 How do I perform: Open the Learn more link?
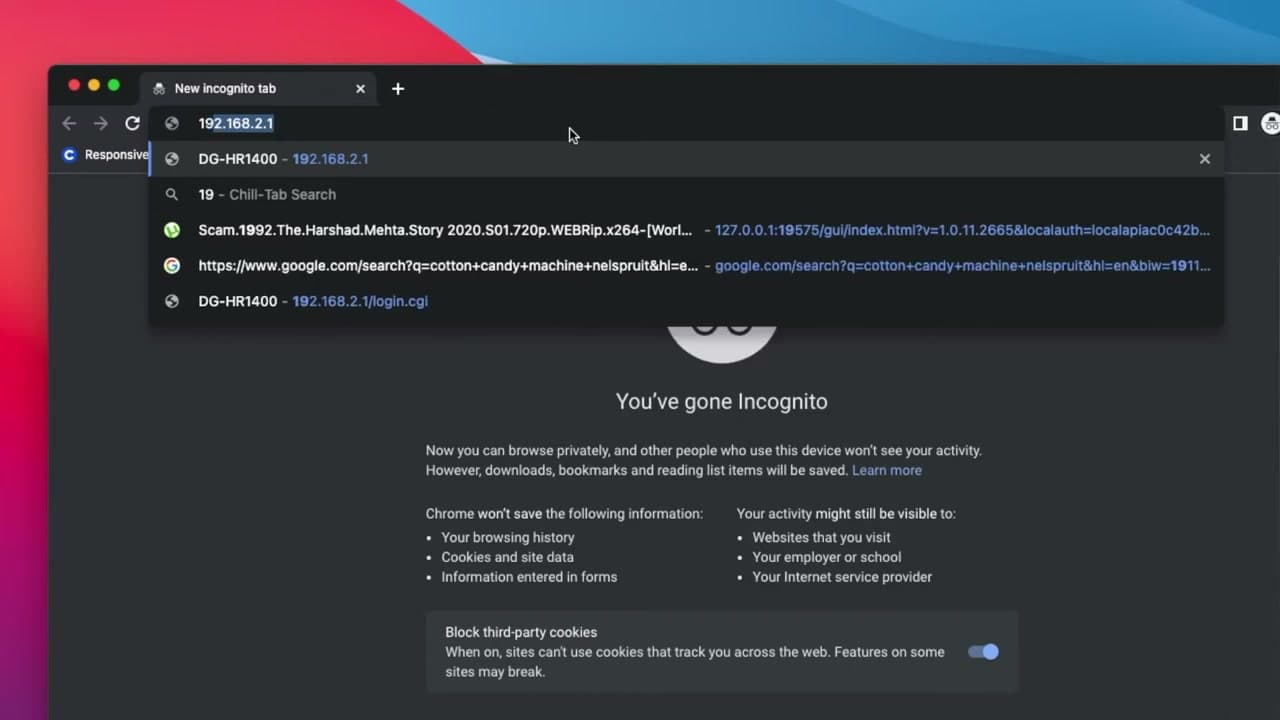point(887,470)
